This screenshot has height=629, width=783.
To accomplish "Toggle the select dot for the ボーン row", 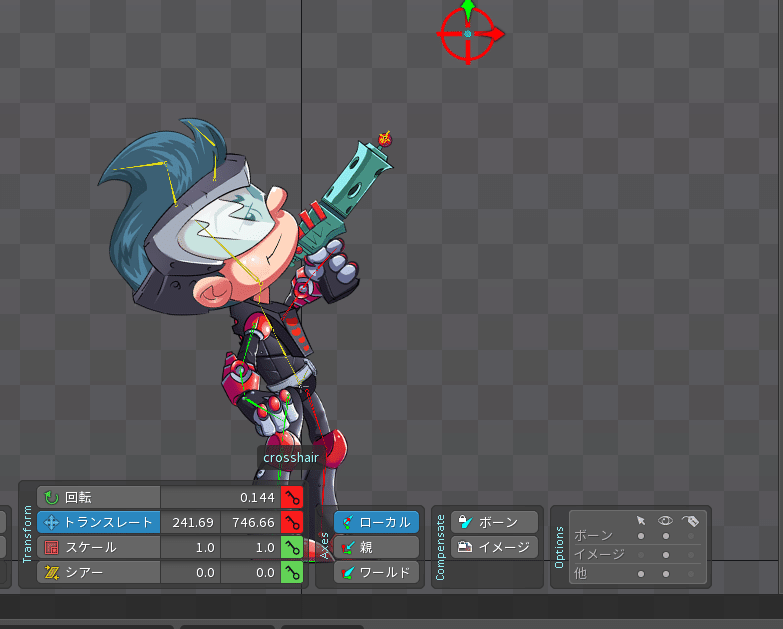I will (641, 536).
